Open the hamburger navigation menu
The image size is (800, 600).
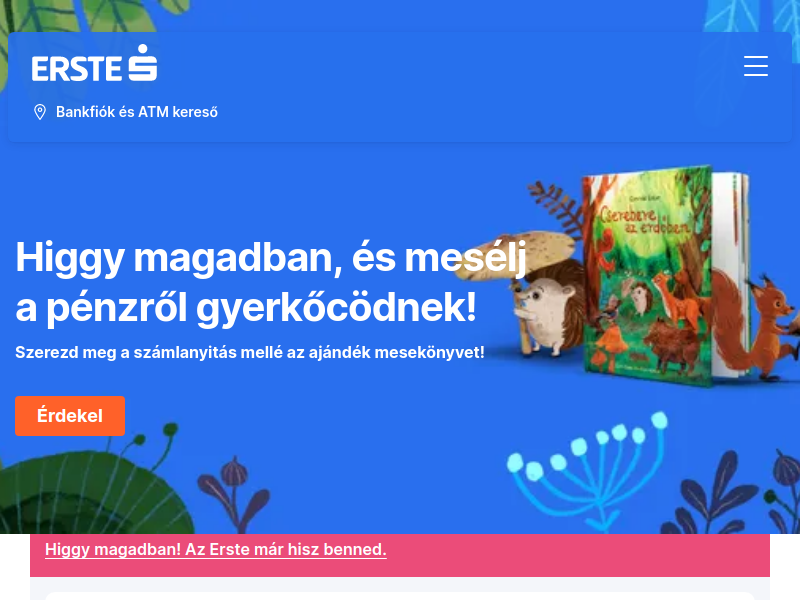[x=756, y=66]
